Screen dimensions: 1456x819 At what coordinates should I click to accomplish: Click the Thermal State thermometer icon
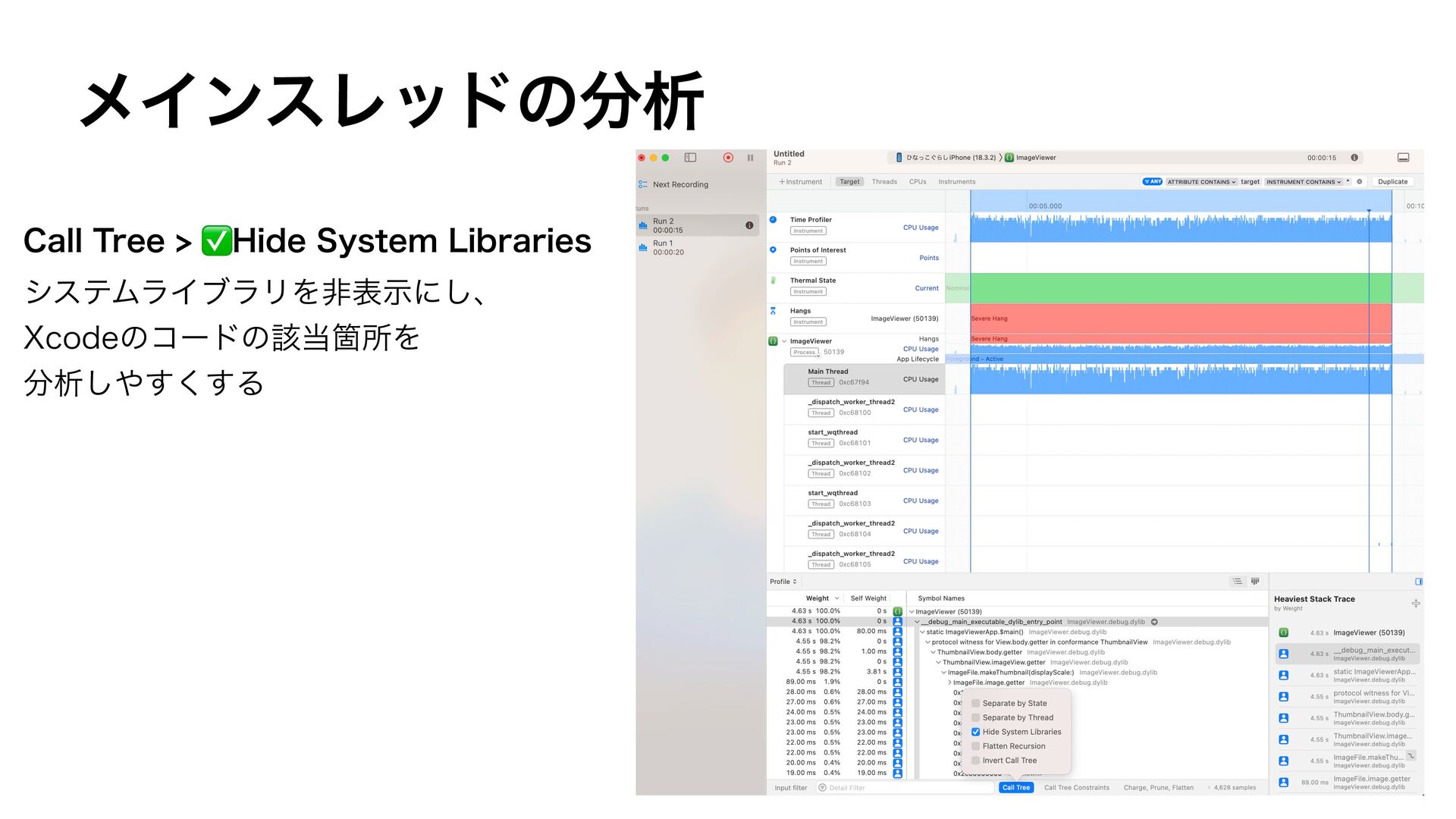(x=773, y=281)
